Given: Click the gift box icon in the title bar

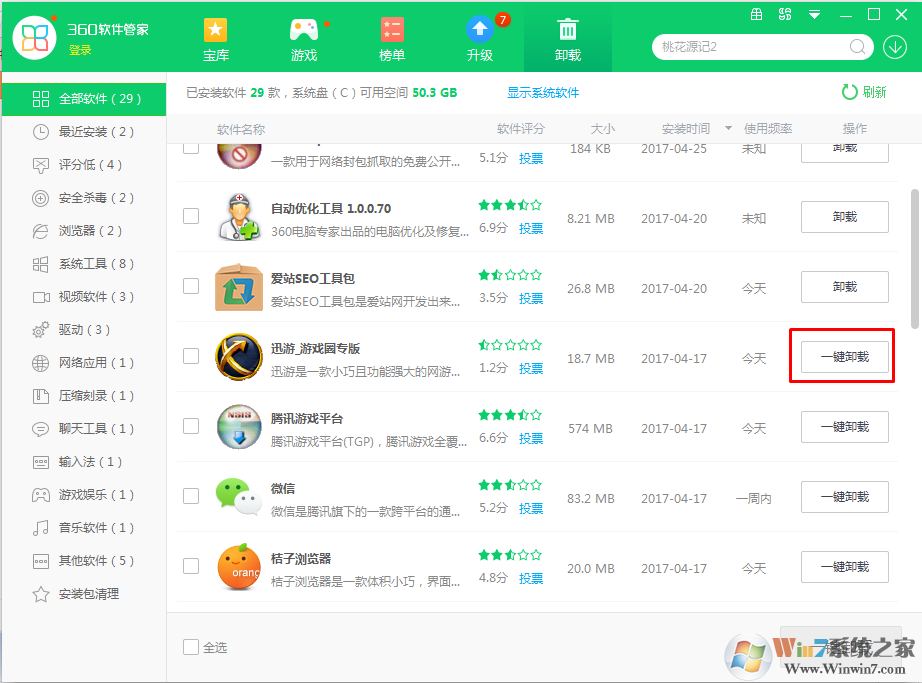Looking at the screenshot, I should 757,14.
